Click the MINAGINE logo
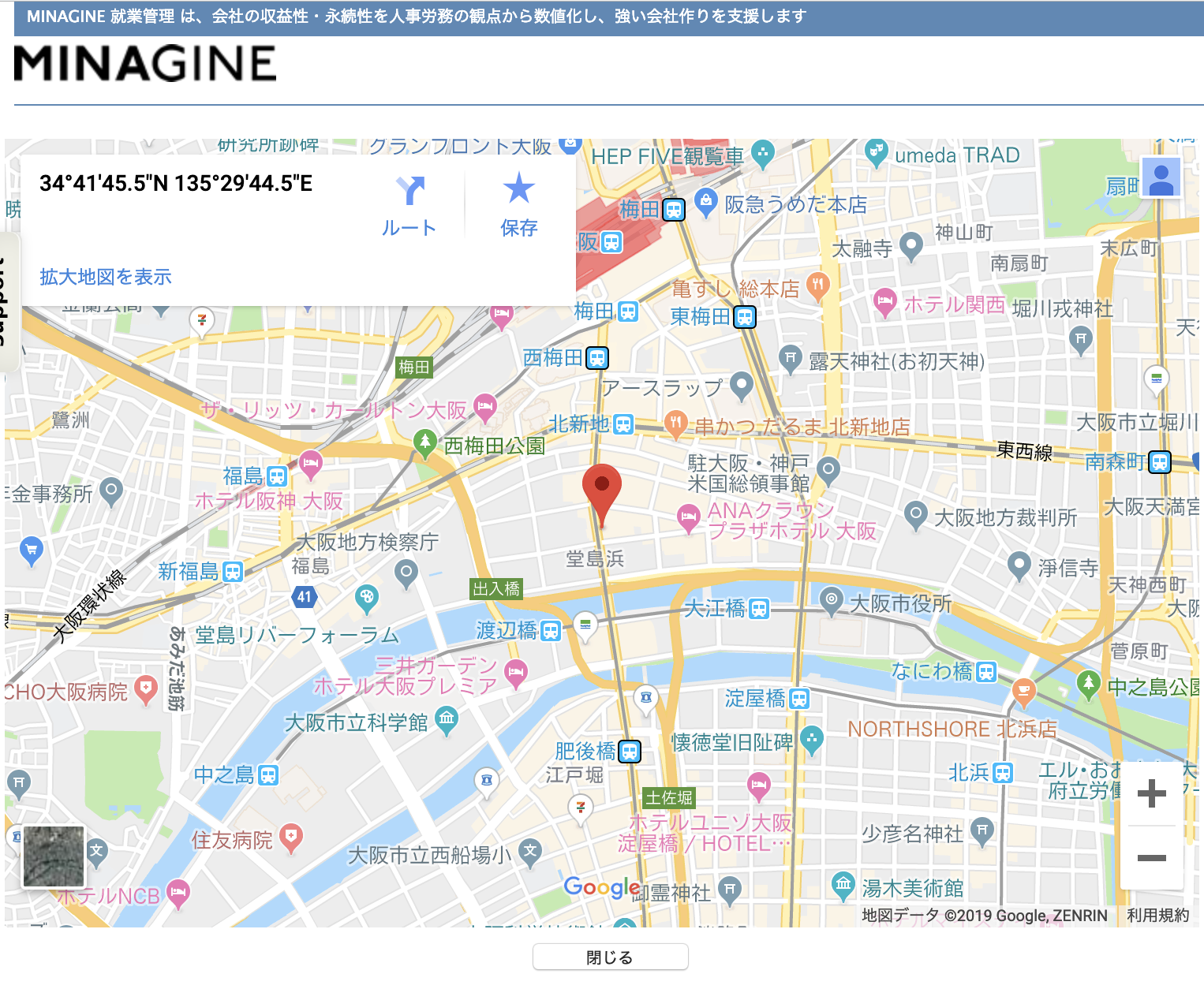 [x=145, y=63]
